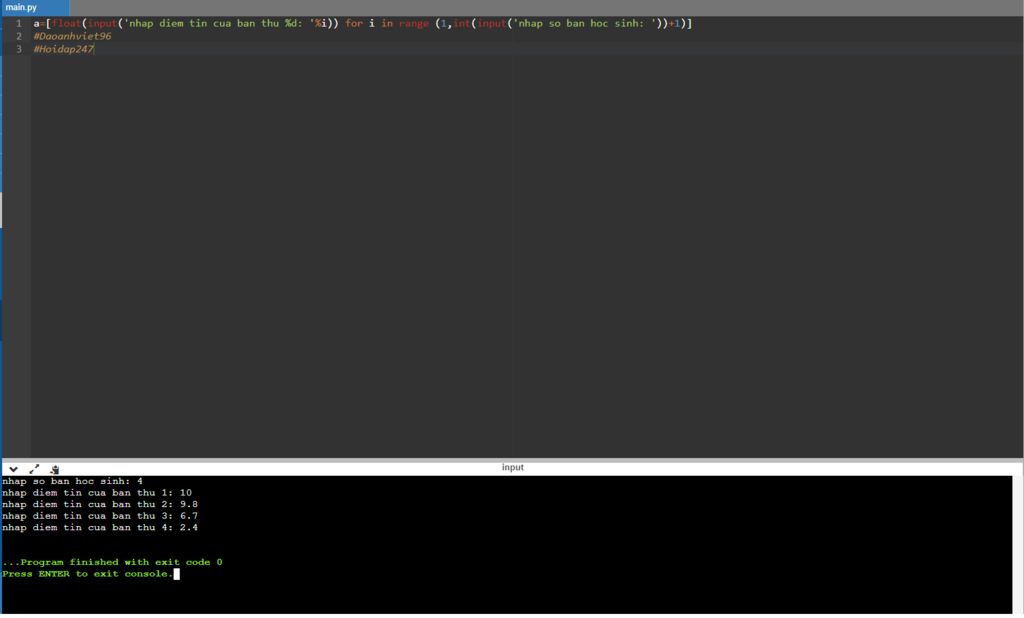Expand the console to fullscreen
Image resolution: width=1024 pixels, height=618 pixels.
coord(34,469)
